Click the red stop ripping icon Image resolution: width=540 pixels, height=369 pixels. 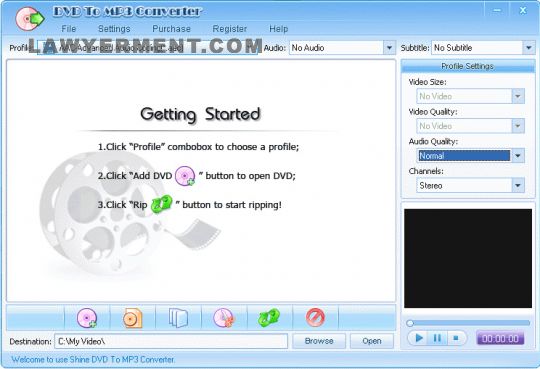click(315, 318)
